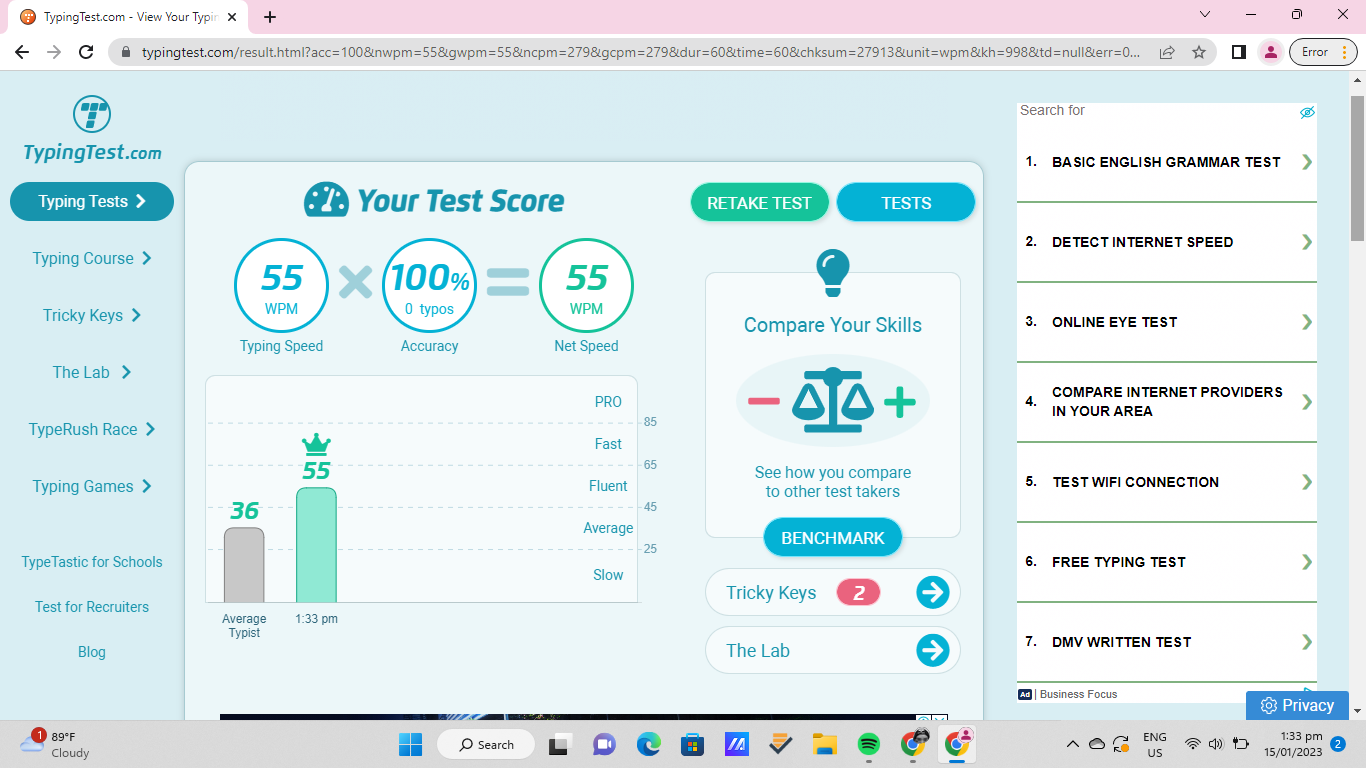Screen dimensions: 1366x768
Task: Click the Benchmark button
Action: [833, 538]
